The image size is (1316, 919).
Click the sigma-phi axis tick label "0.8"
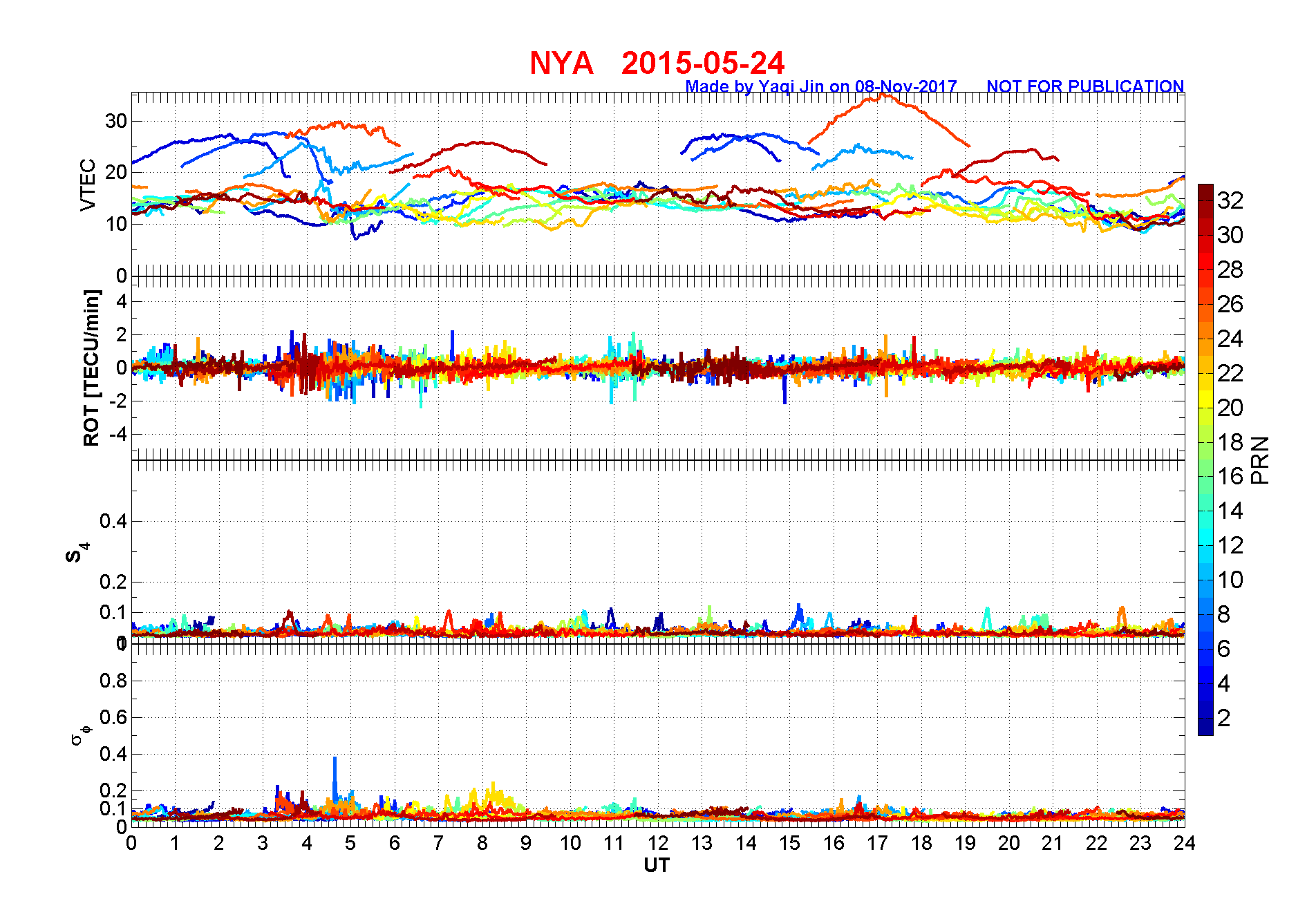pyautogui.click(x=113, y=681)
